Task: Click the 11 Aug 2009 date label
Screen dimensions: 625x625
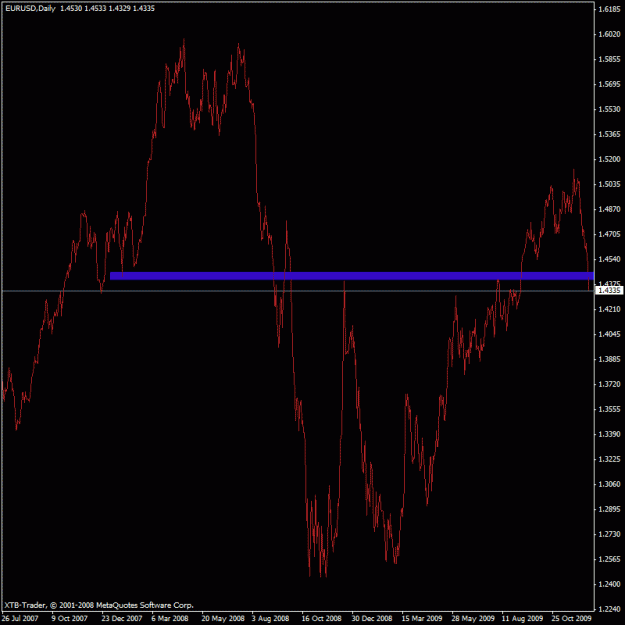Action: [522, 619]
